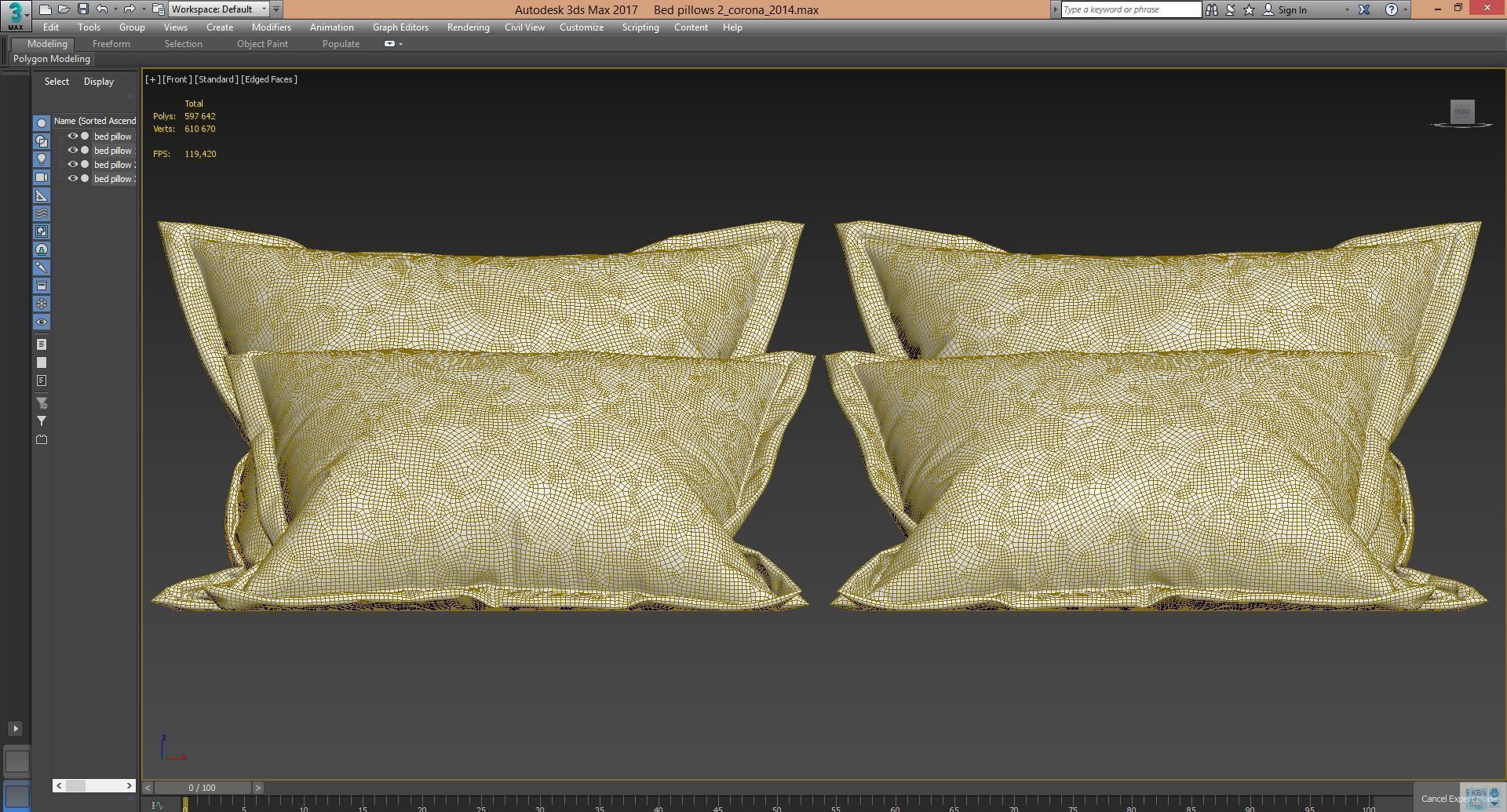The height and width of the screenshot is (812, 1507).
Task: Create a new scene from the toolbar
Action: 46,9
